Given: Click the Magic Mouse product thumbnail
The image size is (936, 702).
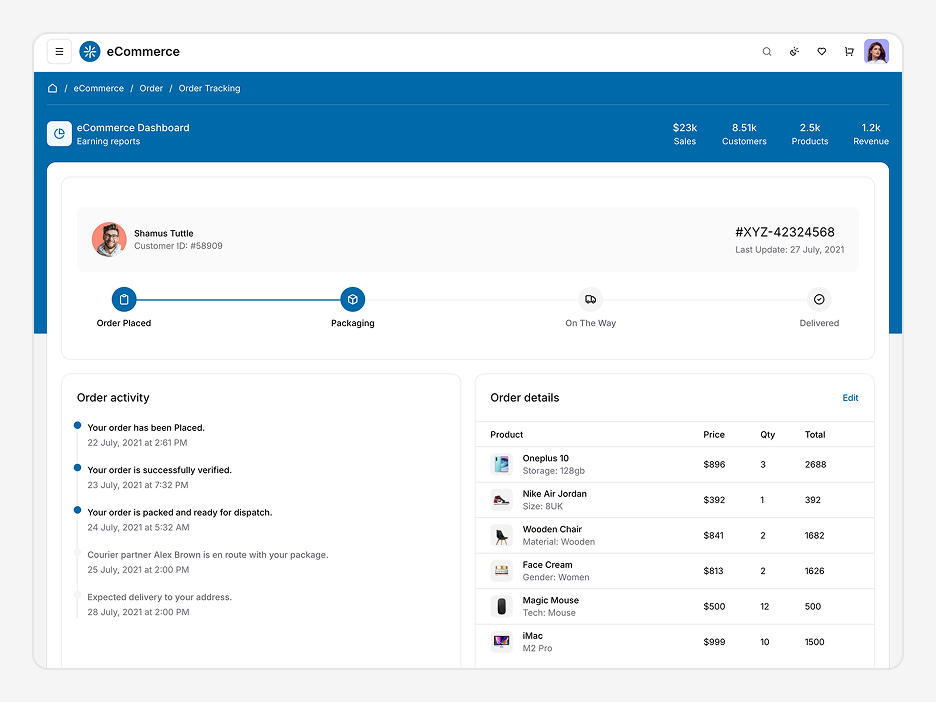Looking at the screenshot, I should (x=501, y=606).
